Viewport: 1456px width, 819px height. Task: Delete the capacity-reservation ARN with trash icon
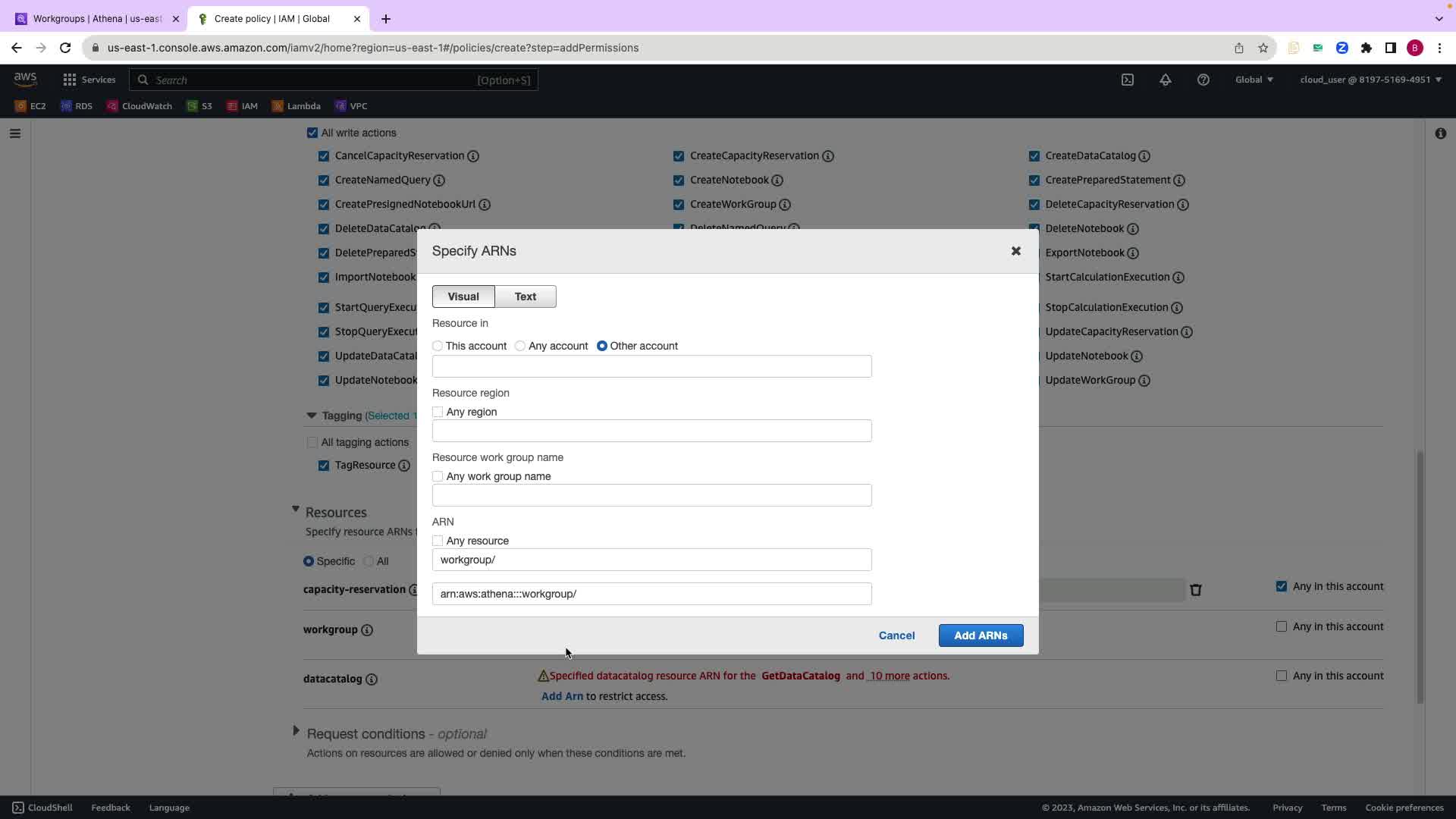(x=1196, y=590)
